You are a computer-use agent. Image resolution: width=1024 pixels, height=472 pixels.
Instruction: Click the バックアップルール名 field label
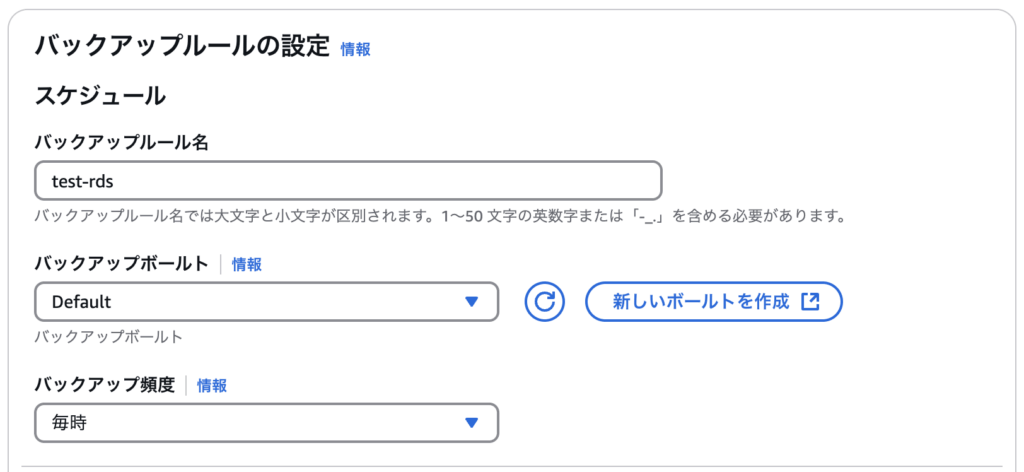click(x=121, y=143)
